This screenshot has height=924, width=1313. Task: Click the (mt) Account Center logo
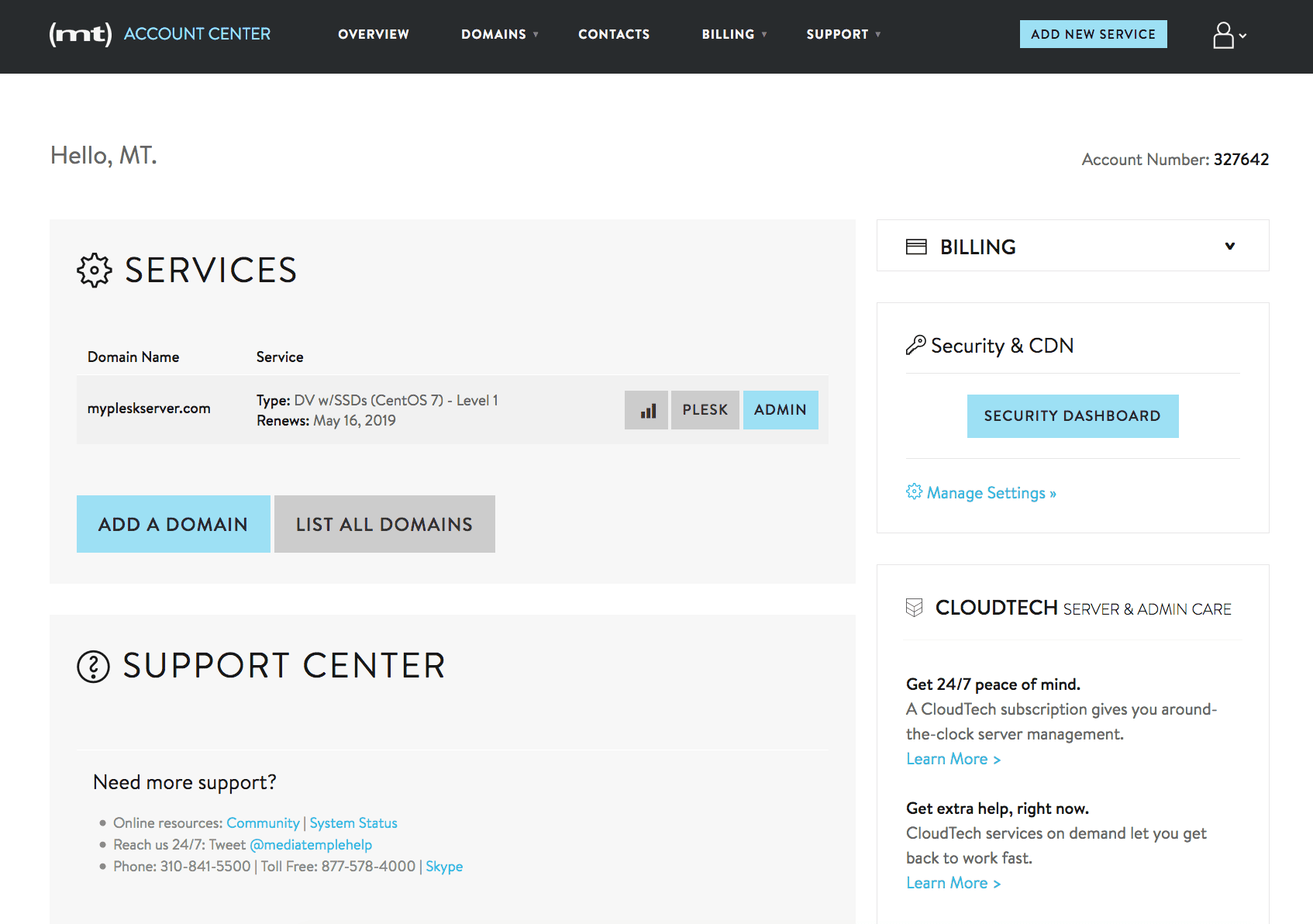coord(158,33)
